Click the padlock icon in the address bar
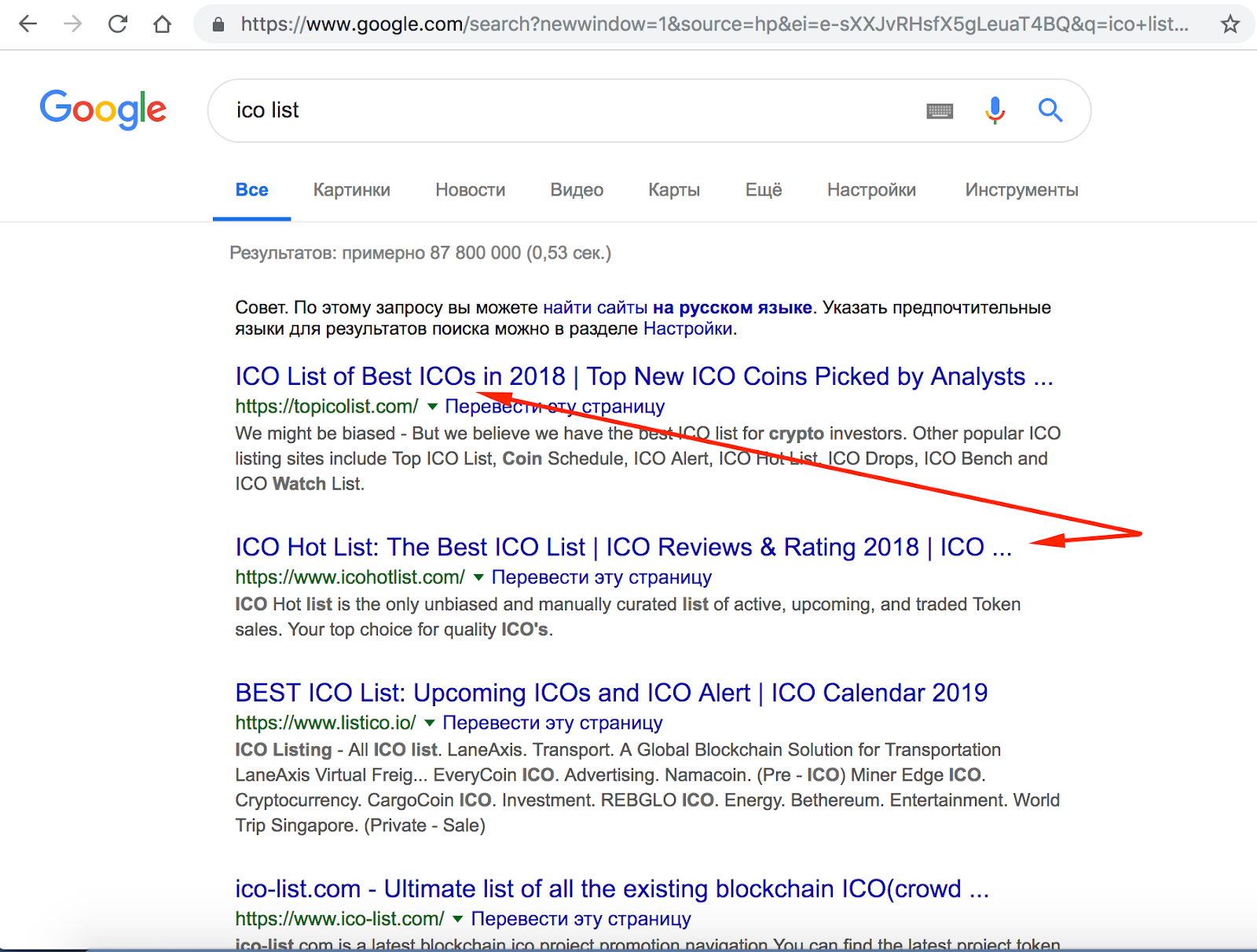Image resolution: width=1257 pixels, height=952 pixels. (x=218, y=24)
